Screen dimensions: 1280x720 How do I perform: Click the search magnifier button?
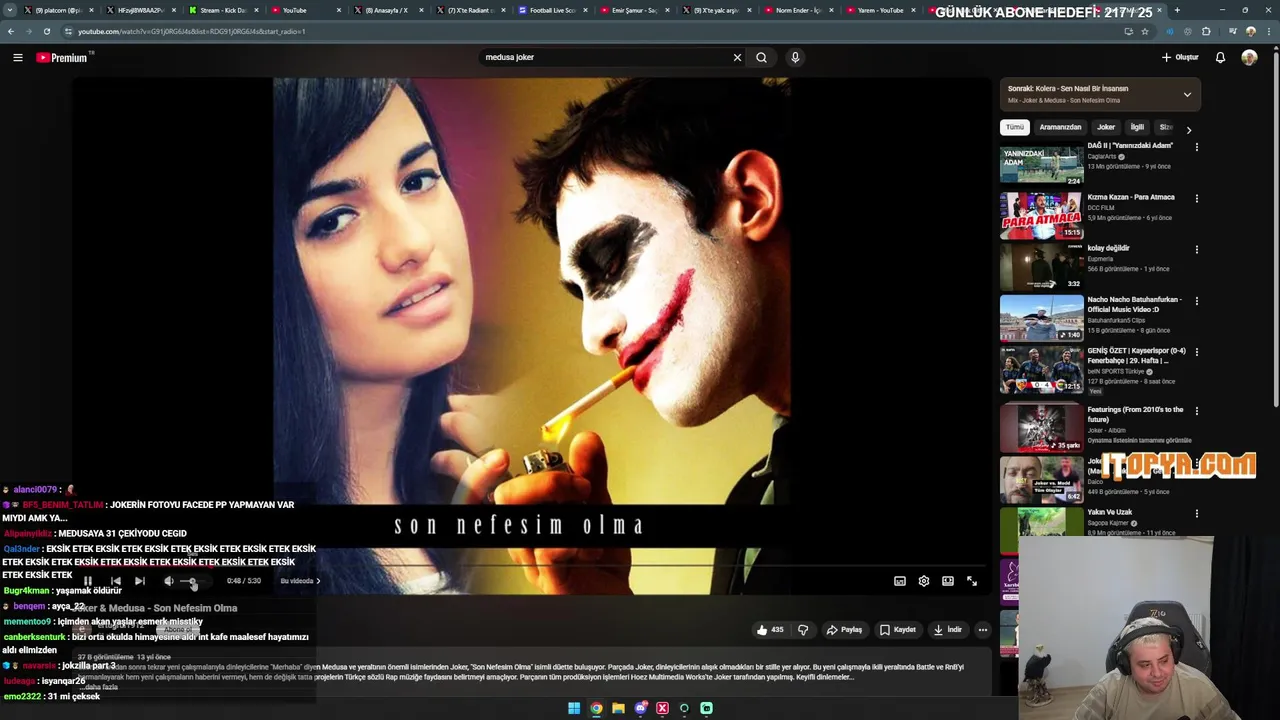pos(762,57)
